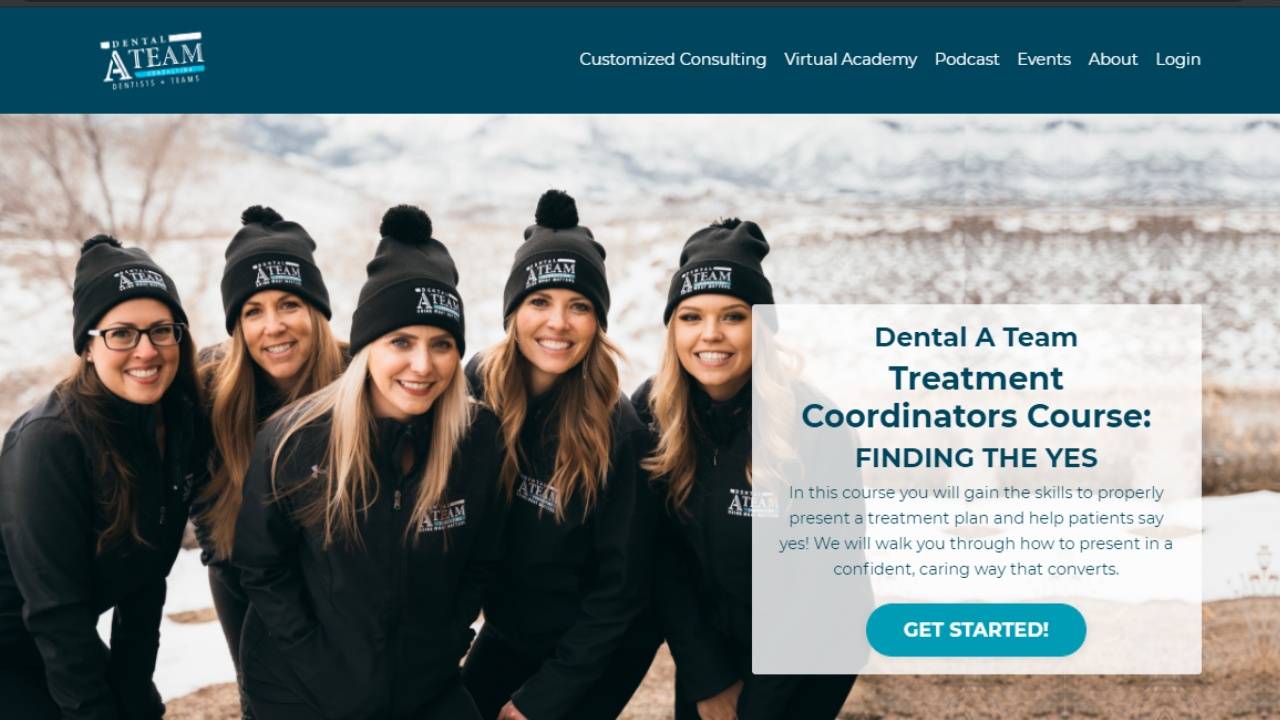The image size is (1280, 720).
Task: Click the beanie logo on glasses woman
Action: [x=140, y=281]
